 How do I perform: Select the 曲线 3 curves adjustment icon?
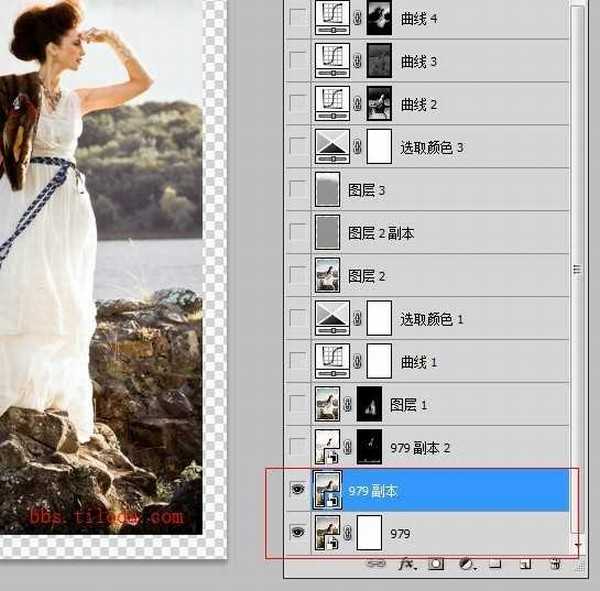[x=328, y=60]
